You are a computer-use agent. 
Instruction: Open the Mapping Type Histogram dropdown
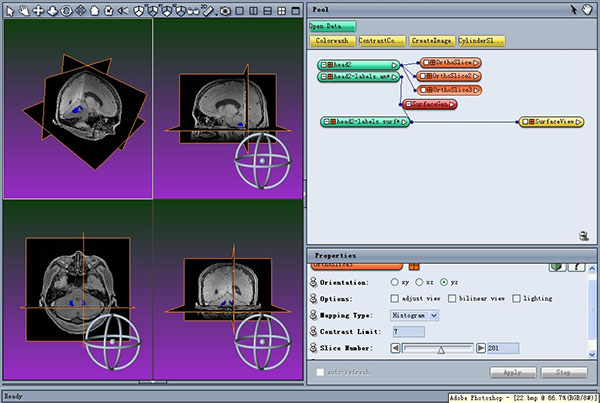(414, 315)
